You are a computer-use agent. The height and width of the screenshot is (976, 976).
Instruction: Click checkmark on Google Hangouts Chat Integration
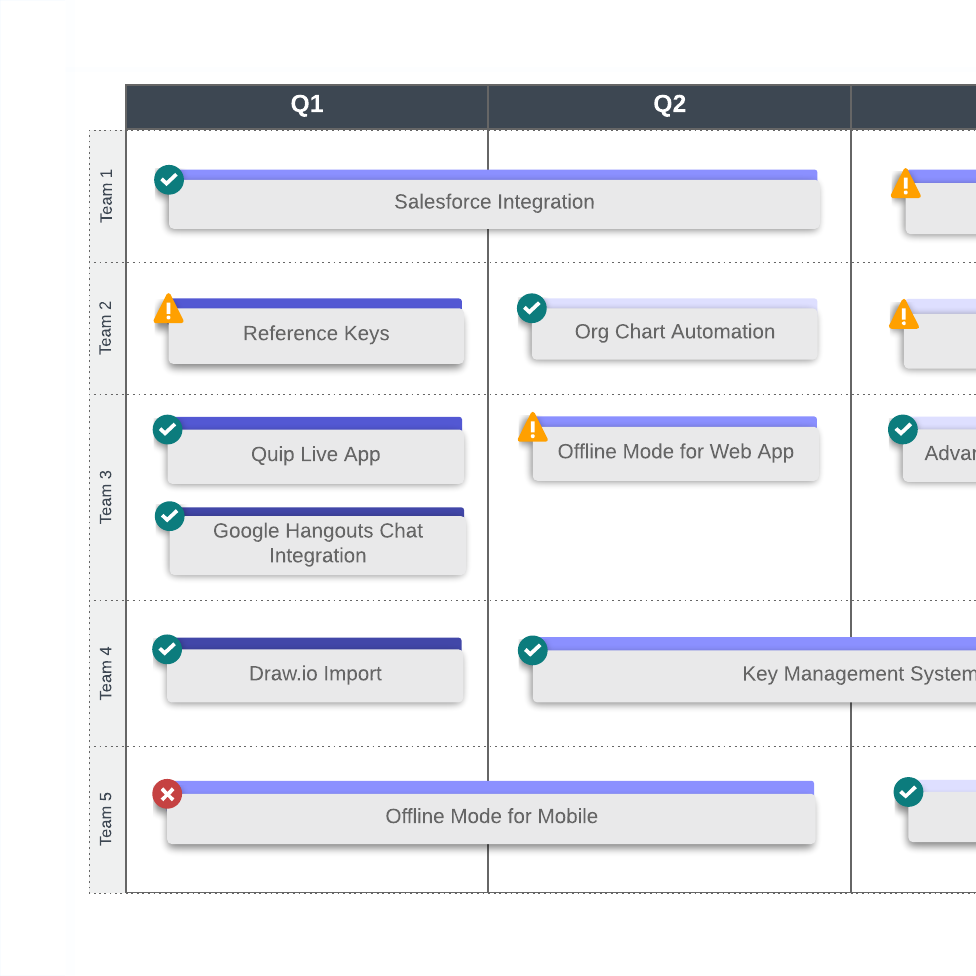[x=170, y=516]
